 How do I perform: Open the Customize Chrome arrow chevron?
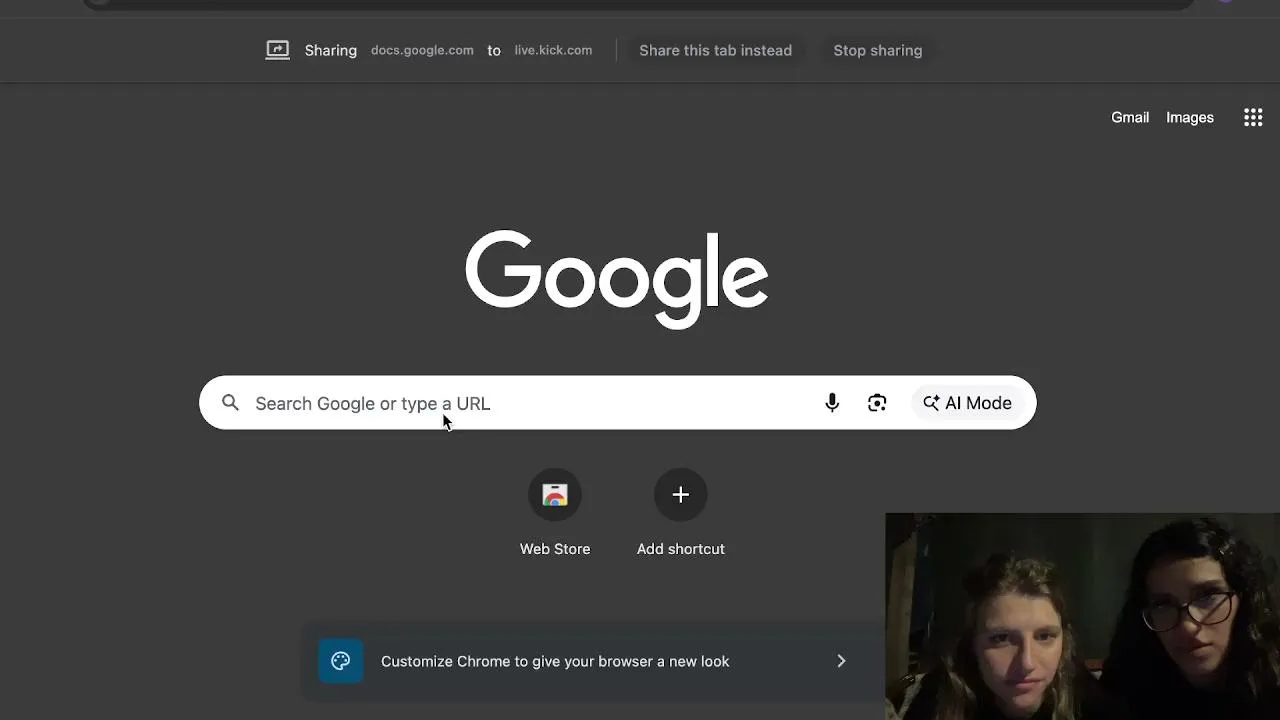tap(841, 661)
